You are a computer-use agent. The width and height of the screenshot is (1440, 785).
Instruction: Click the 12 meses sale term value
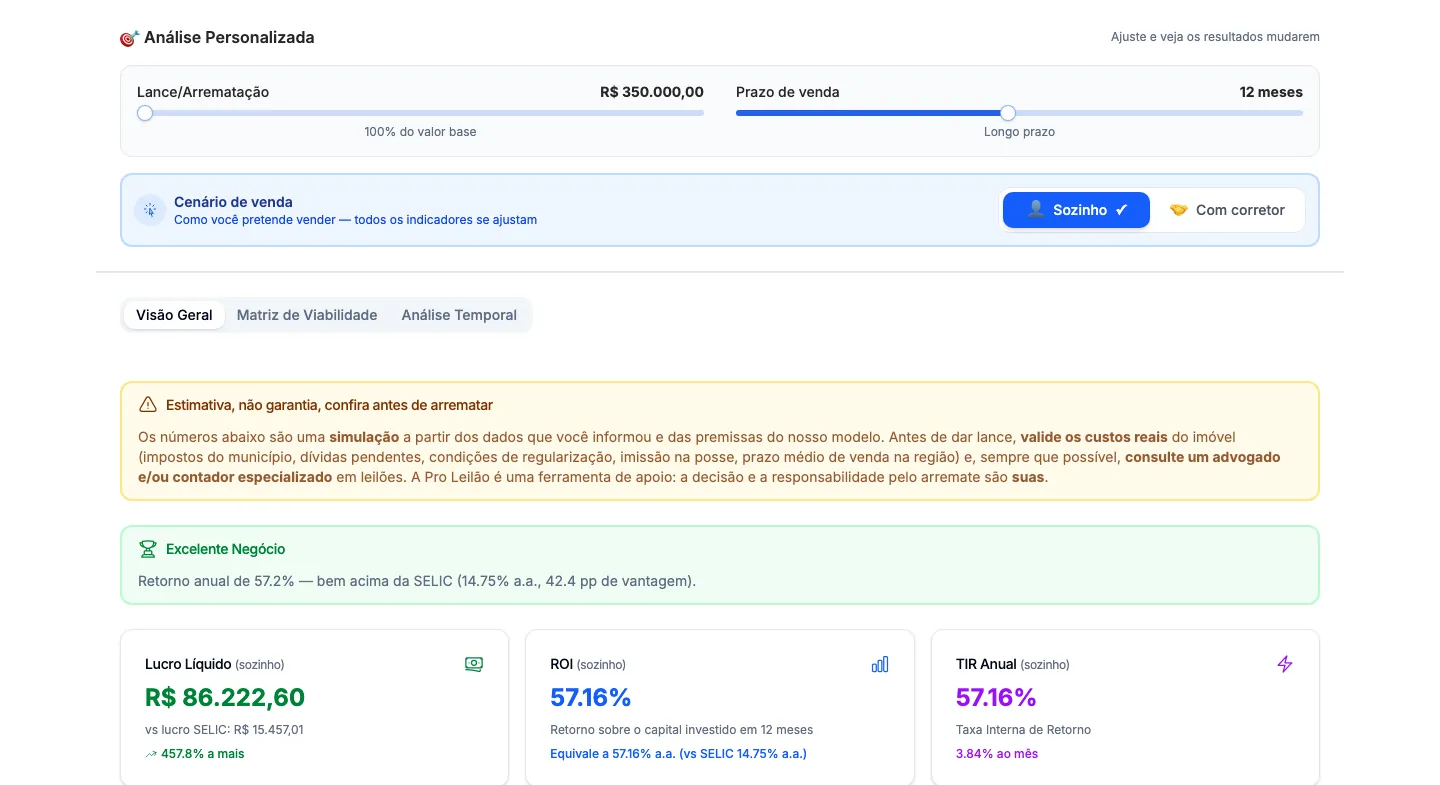[x=1271, y=92]
